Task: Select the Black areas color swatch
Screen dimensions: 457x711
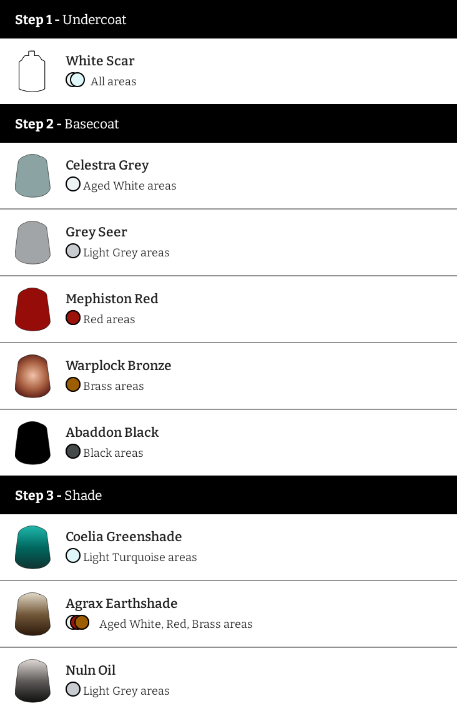Action: click(73, 452)
